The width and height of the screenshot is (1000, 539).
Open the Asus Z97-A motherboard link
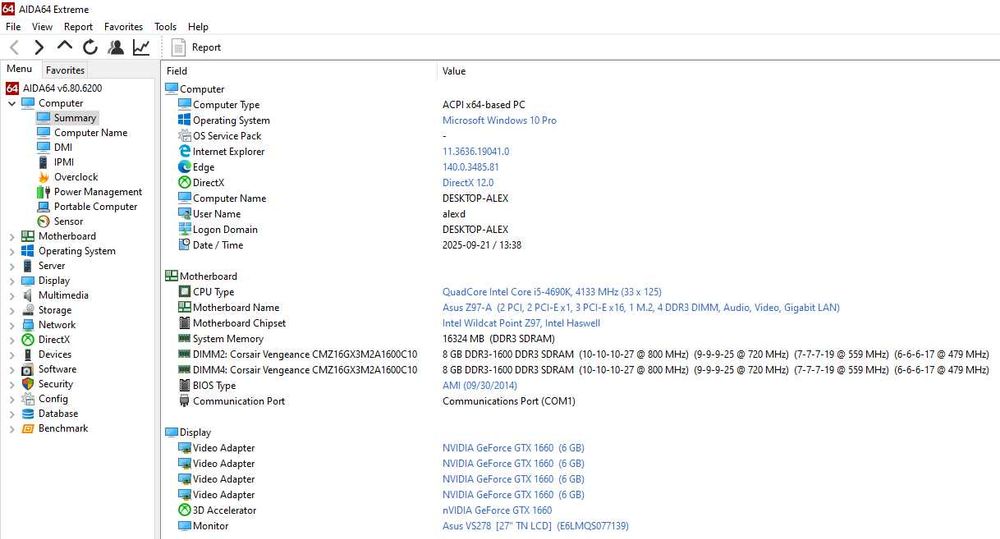641,307
